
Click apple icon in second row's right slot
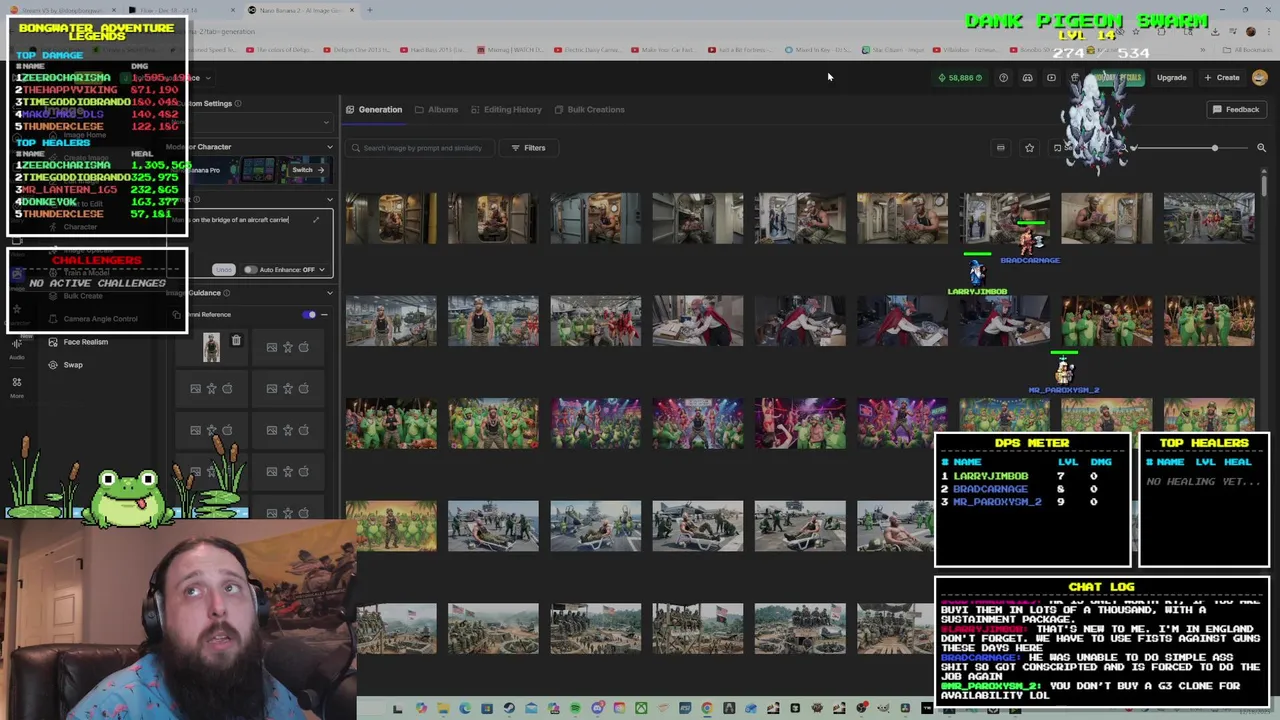(x=304, y=388)
